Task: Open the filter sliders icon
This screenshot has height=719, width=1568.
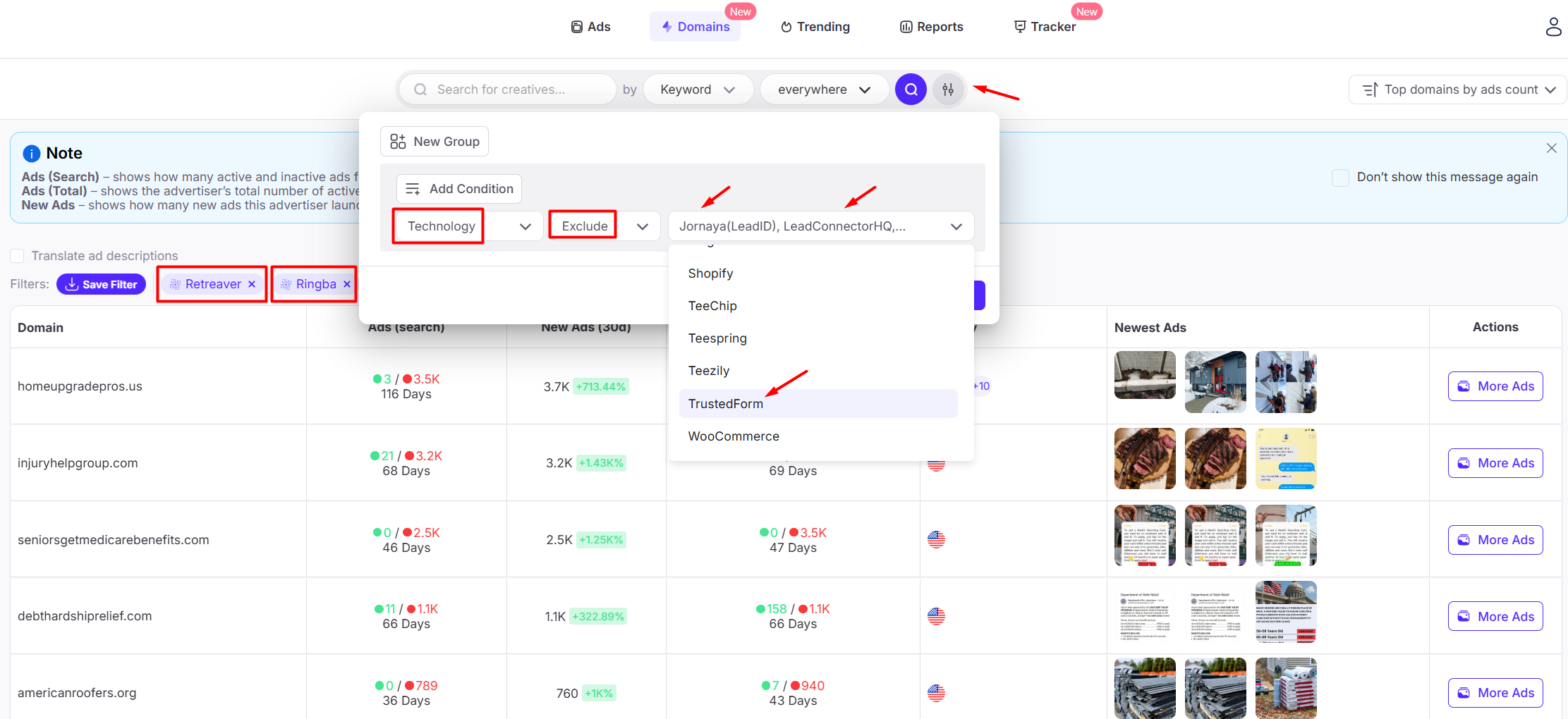Action: (948, 90)
